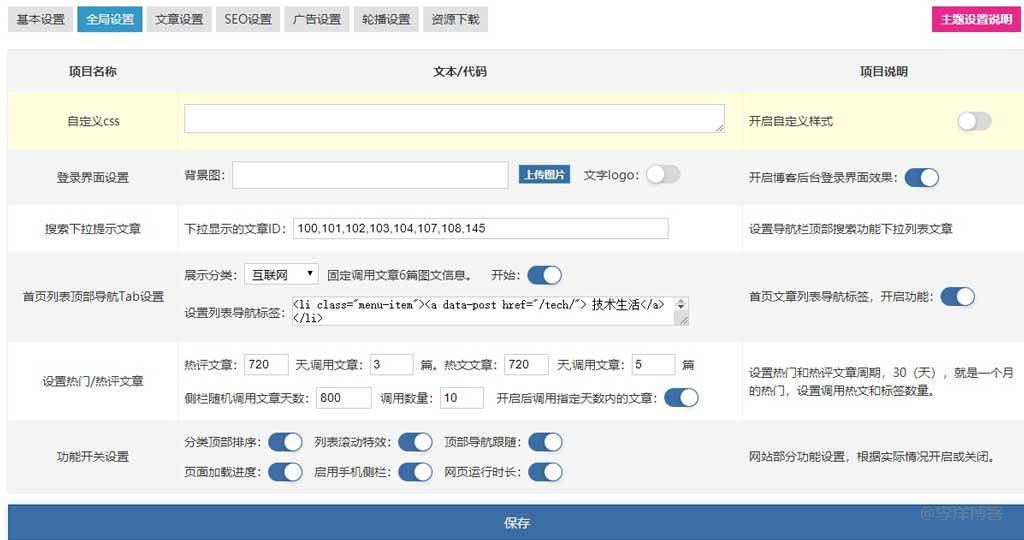
Task: Enable the 开启自定义样式 toggle
Action: [x=973, y=121]
